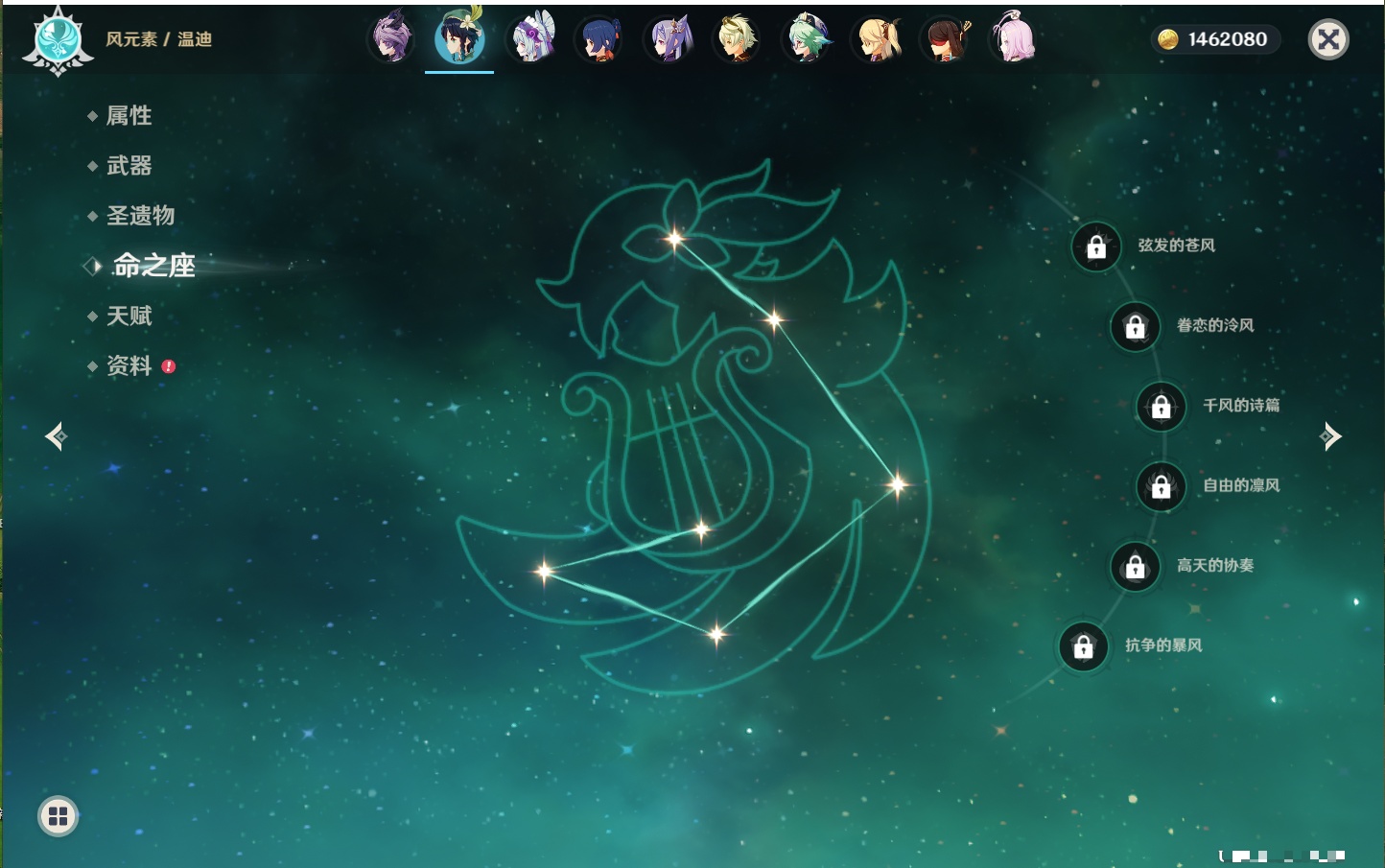Go to next character with right arrow

(1330, 436)
